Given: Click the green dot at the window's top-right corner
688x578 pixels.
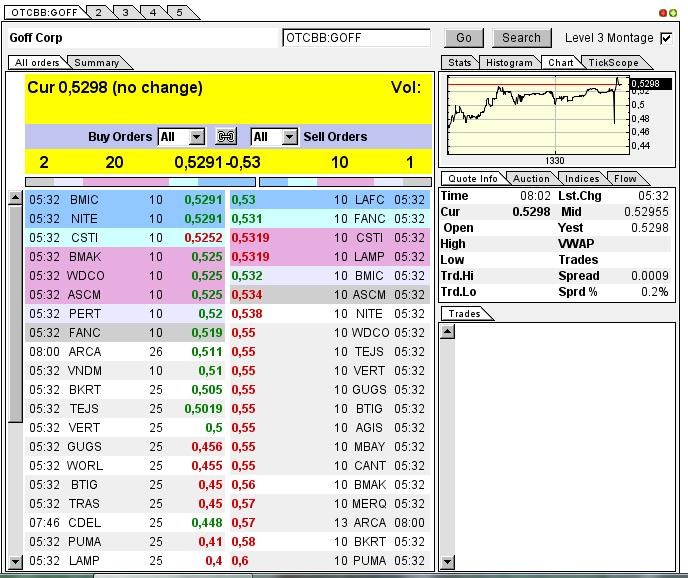Looking at the screenshot, I should pyautogui.click(x=673, y=13).
